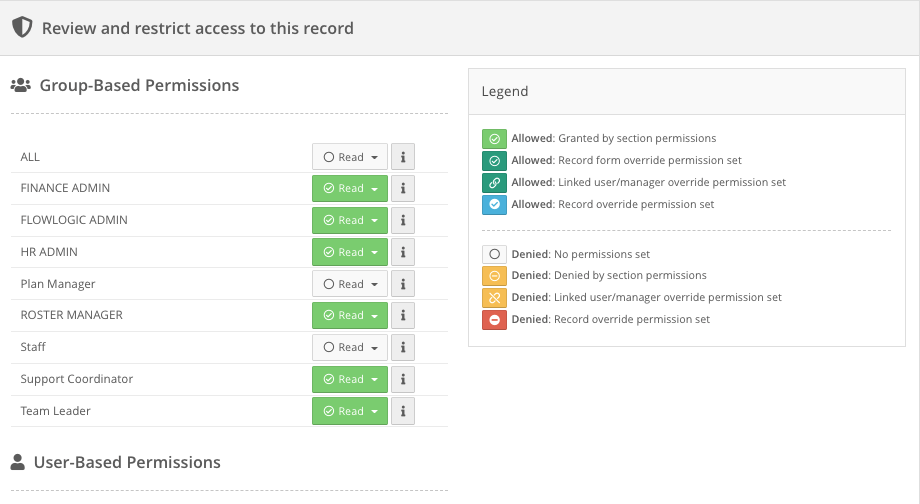920x504 pixels.
Task: Click legend unlink icon for denied linked user
Action: coord(495,298)
